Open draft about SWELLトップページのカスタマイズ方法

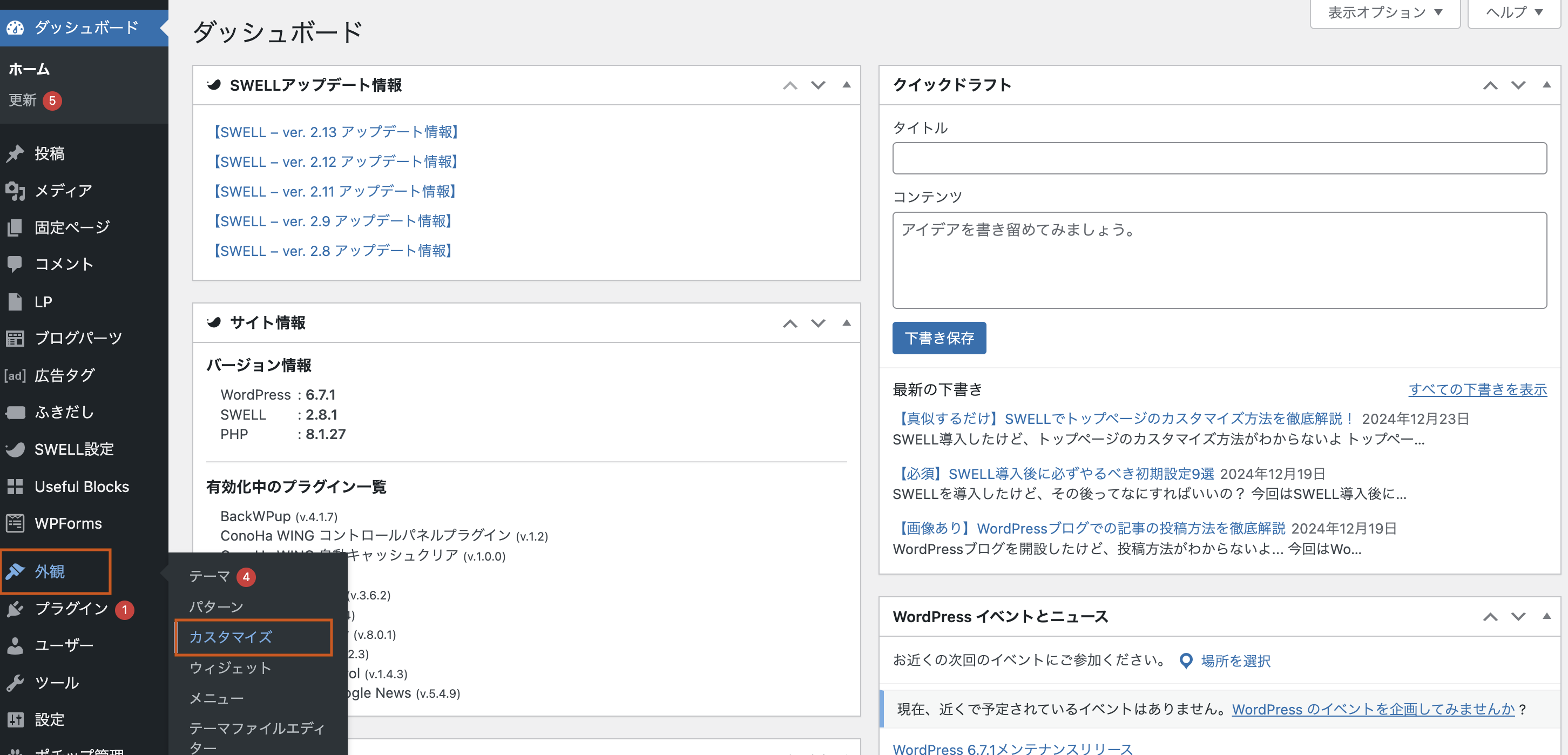(1124, 419)
